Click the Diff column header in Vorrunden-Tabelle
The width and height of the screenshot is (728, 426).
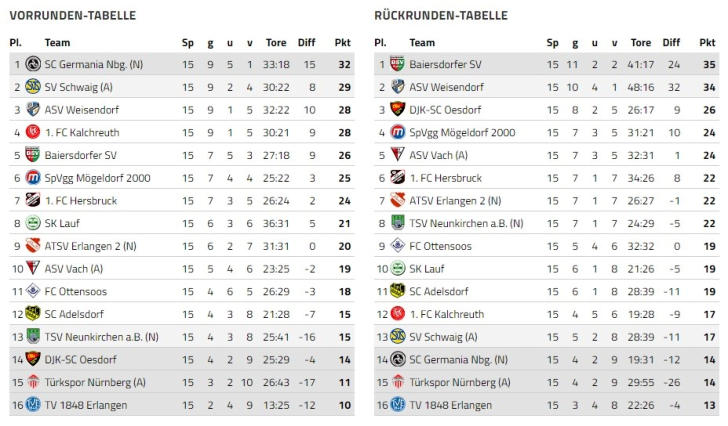point(307,42)
